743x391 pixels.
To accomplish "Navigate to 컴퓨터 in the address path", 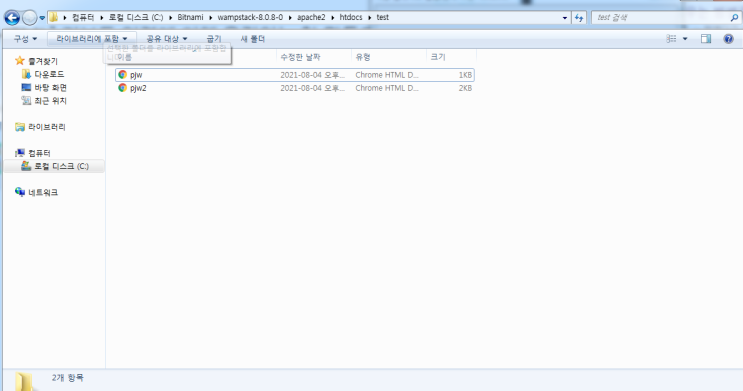I will coord(83,18).
